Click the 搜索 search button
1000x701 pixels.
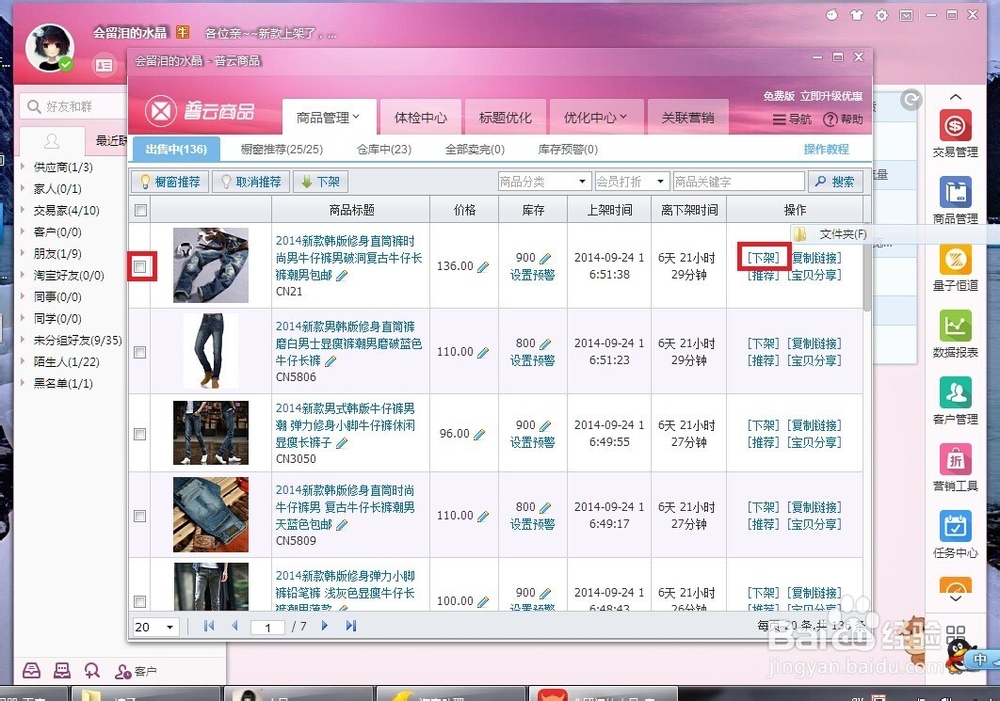pyautogui.click(x=835, y=182)
